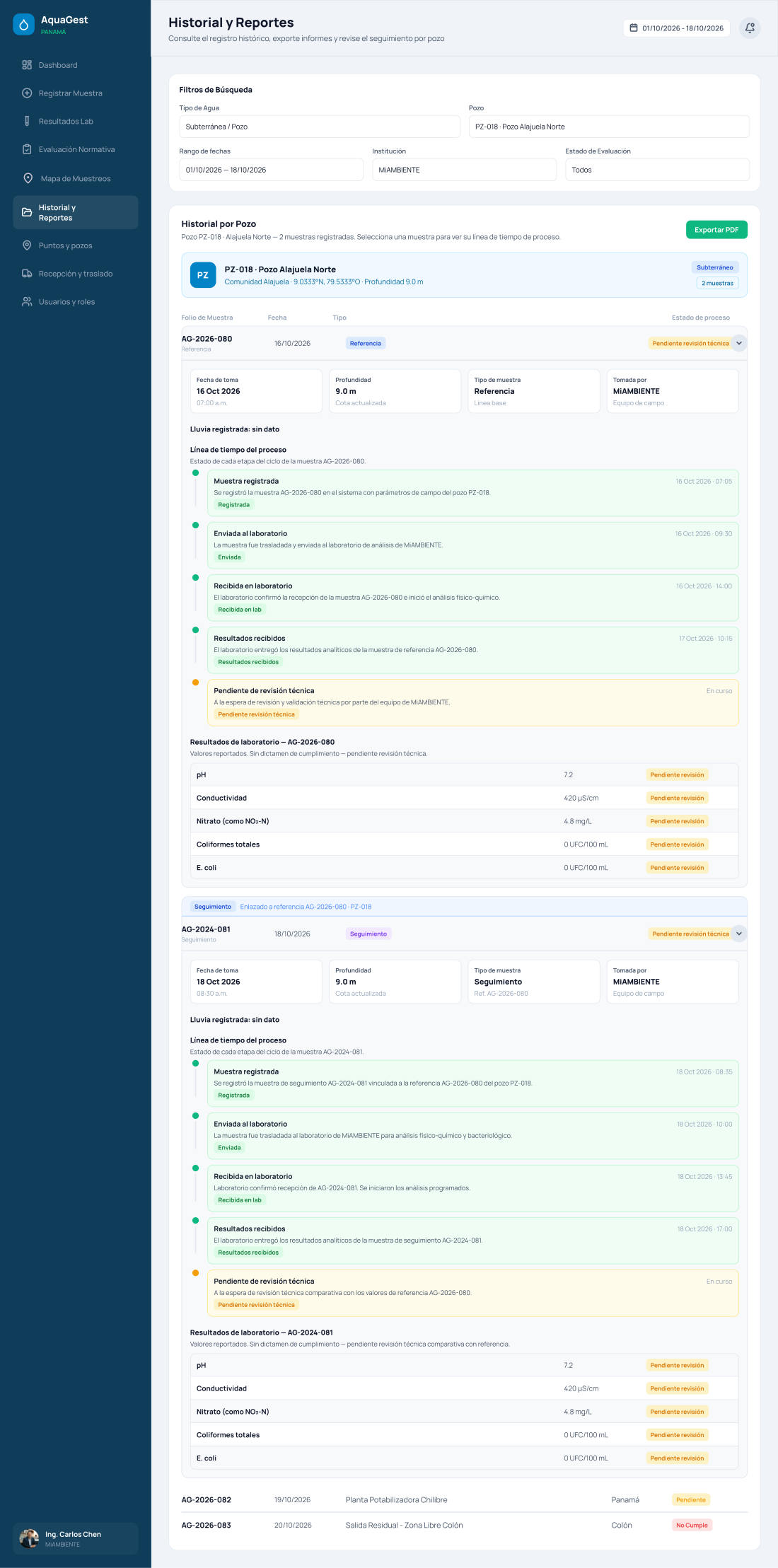Open Evaluación Normativa menu item
This screenshot has width=778, height=1568.
(x=75, y=149)
